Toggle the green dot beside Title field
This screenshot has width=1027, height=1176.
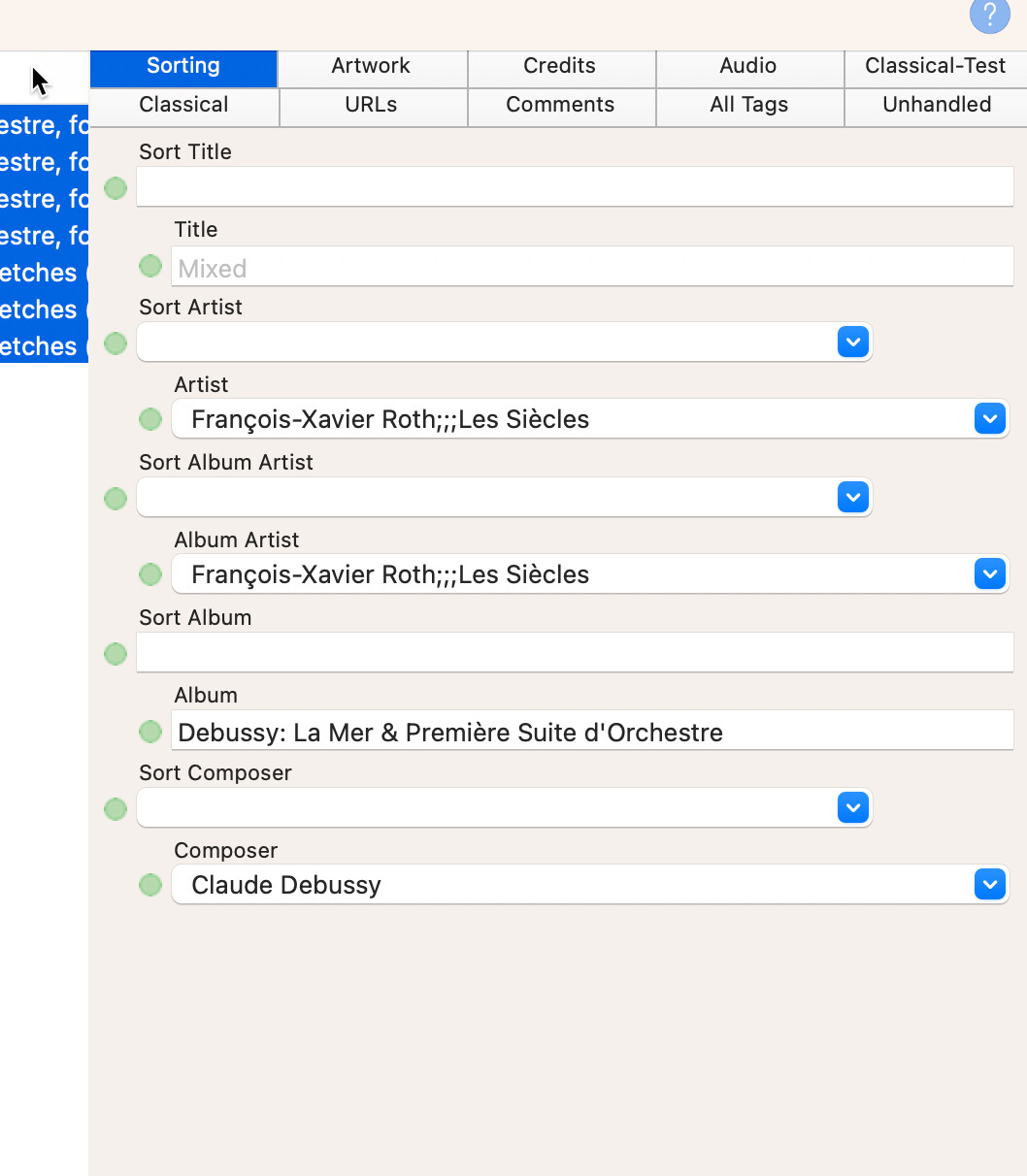[x=150, y=266]
